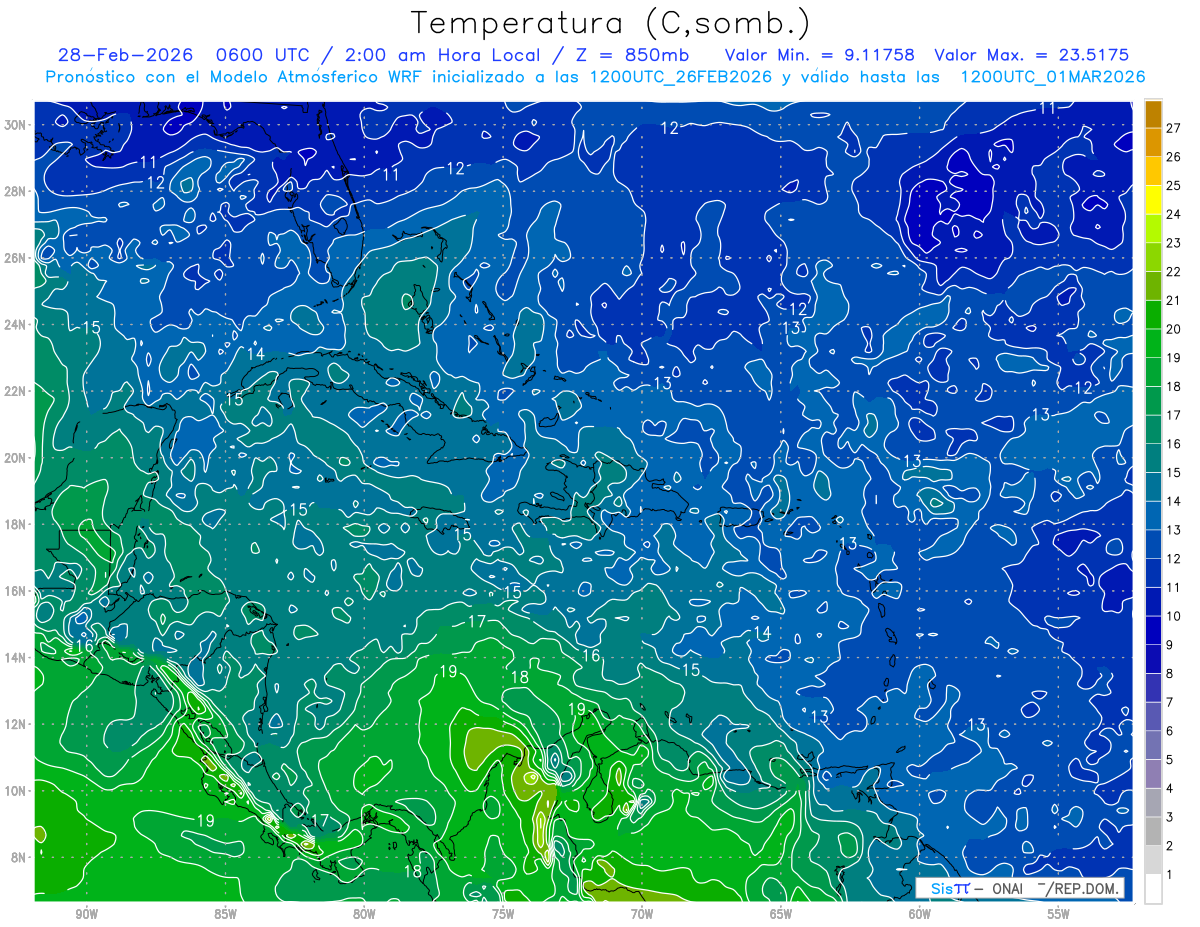Click the SisTT ONAI REP.DOM. logo

point(1021,888)
